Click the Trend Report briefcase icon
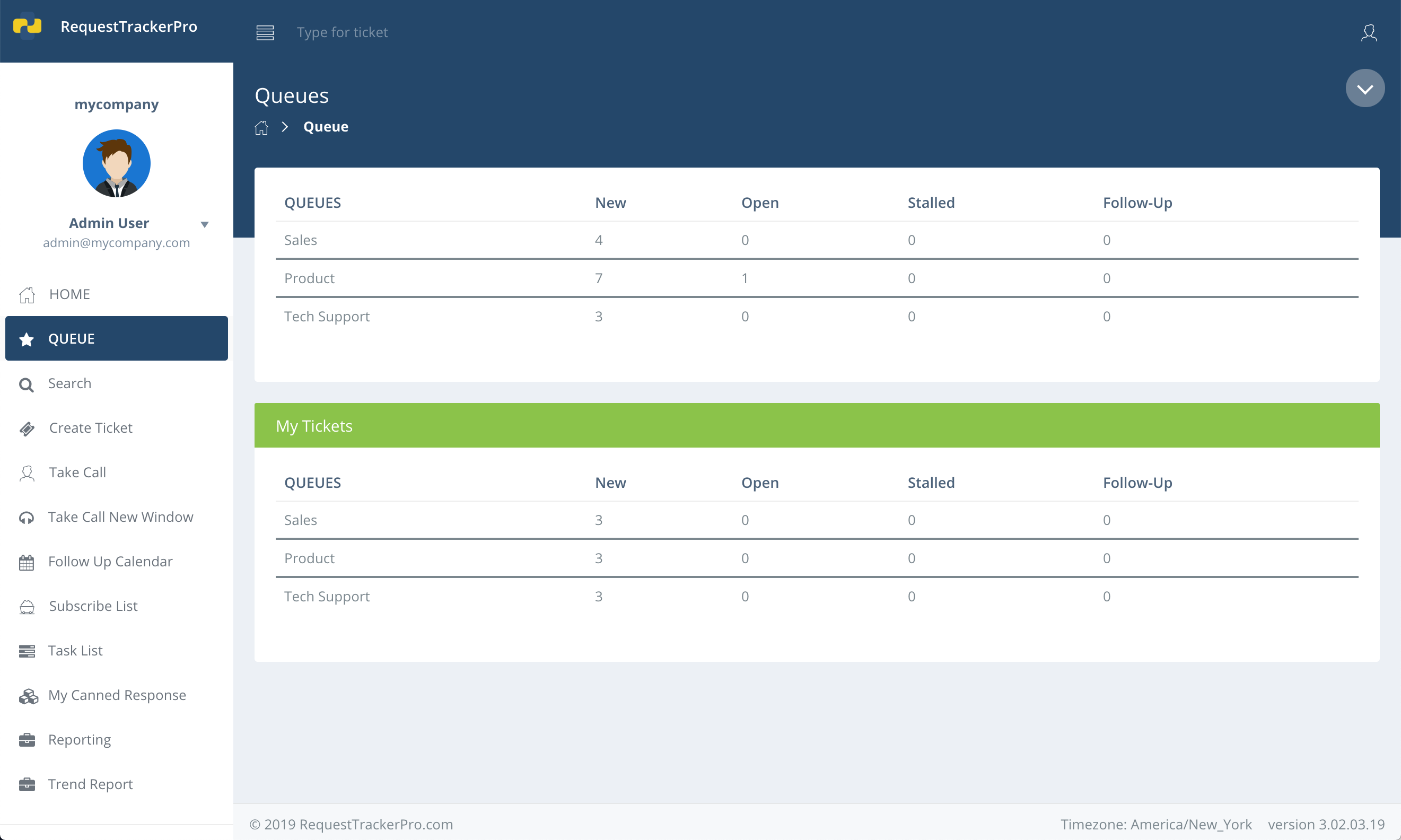This screenshot has height=840, width=1401. coord(27,784)
